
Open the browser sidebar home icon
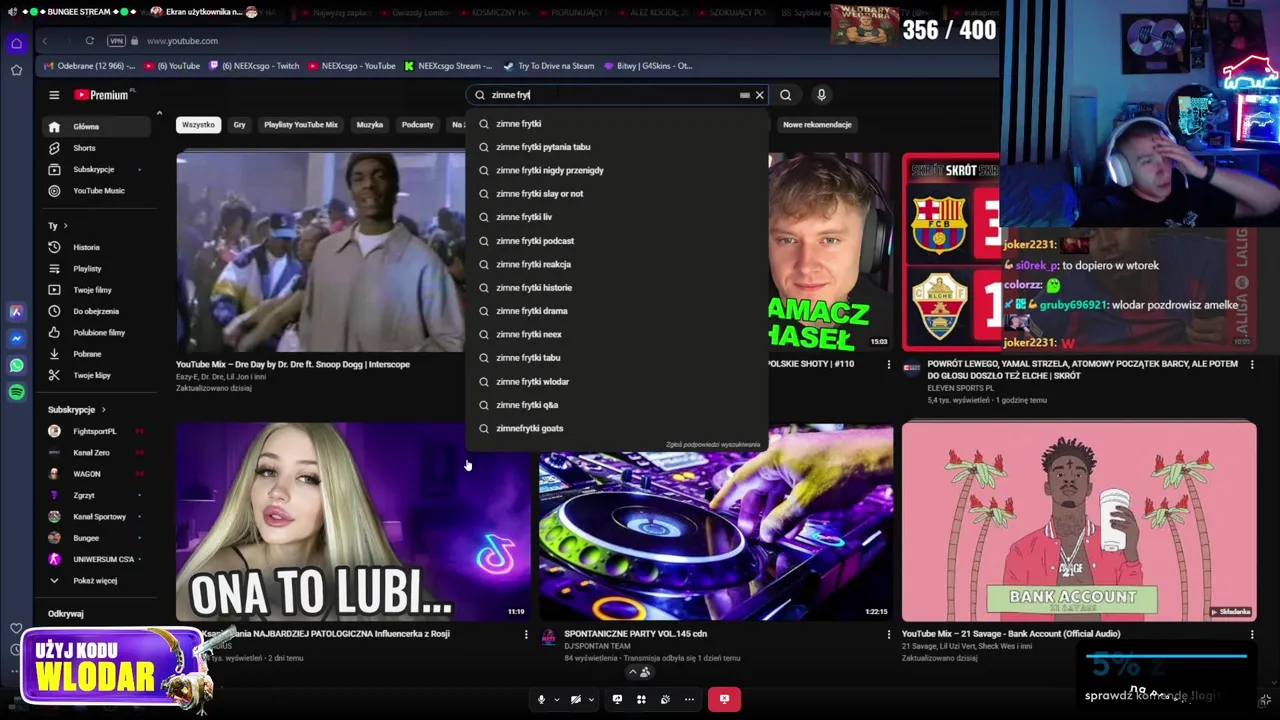click(16, 44)
